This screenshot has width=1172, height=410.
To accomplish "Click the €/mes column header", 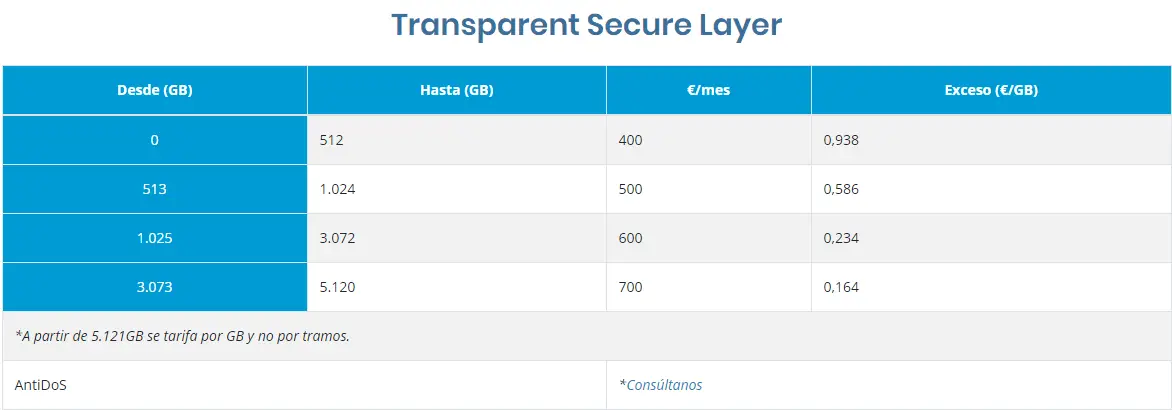I will 708,90.
